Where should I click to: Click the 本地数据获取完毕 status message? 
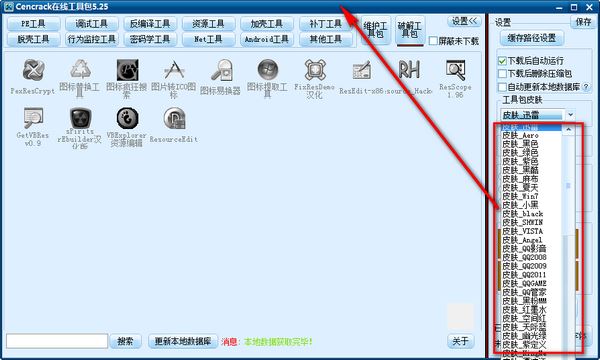(278, 341)
